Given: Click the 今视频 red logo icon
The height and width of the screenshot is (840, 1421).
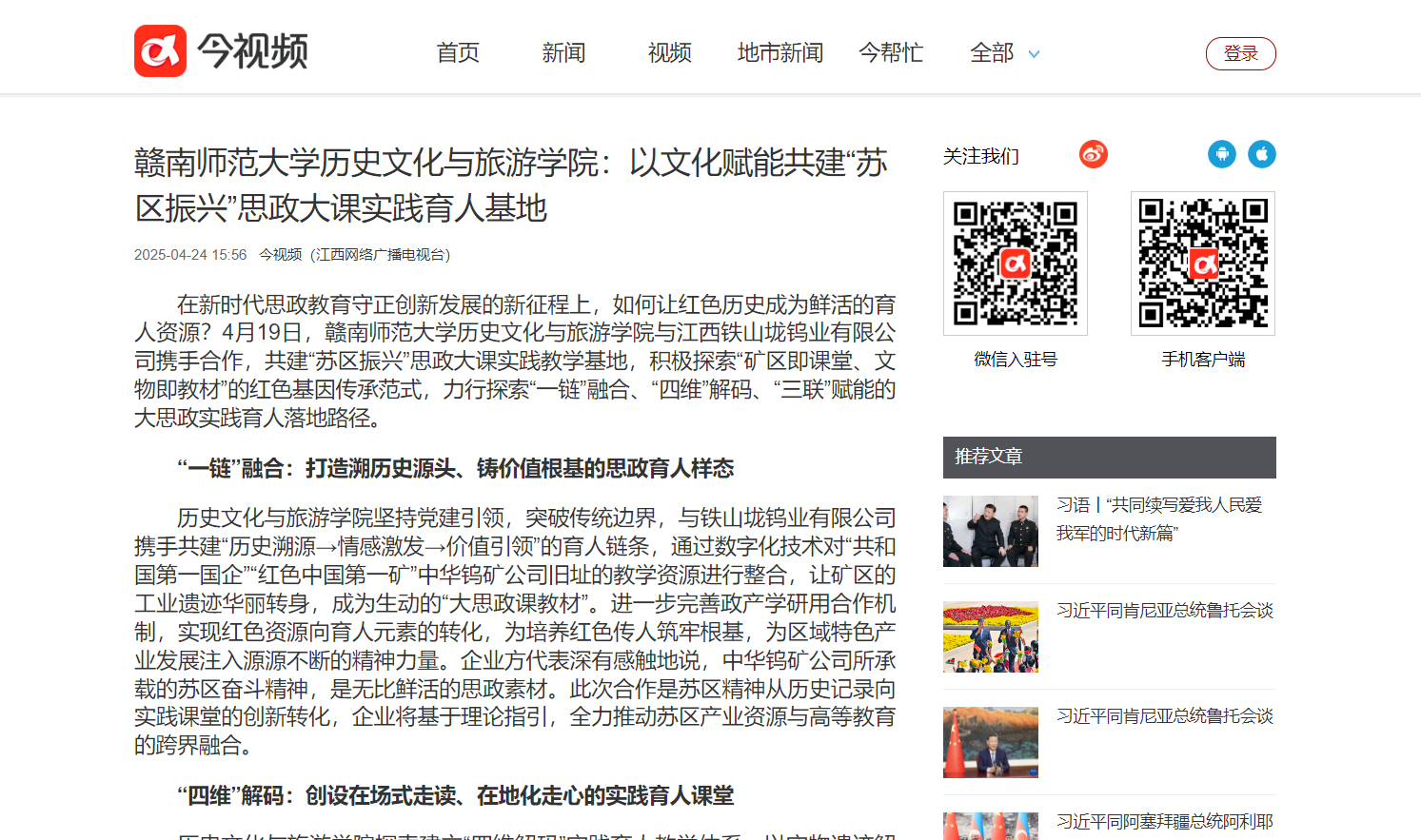Looking at the screenshot, I should pos(160,50).
